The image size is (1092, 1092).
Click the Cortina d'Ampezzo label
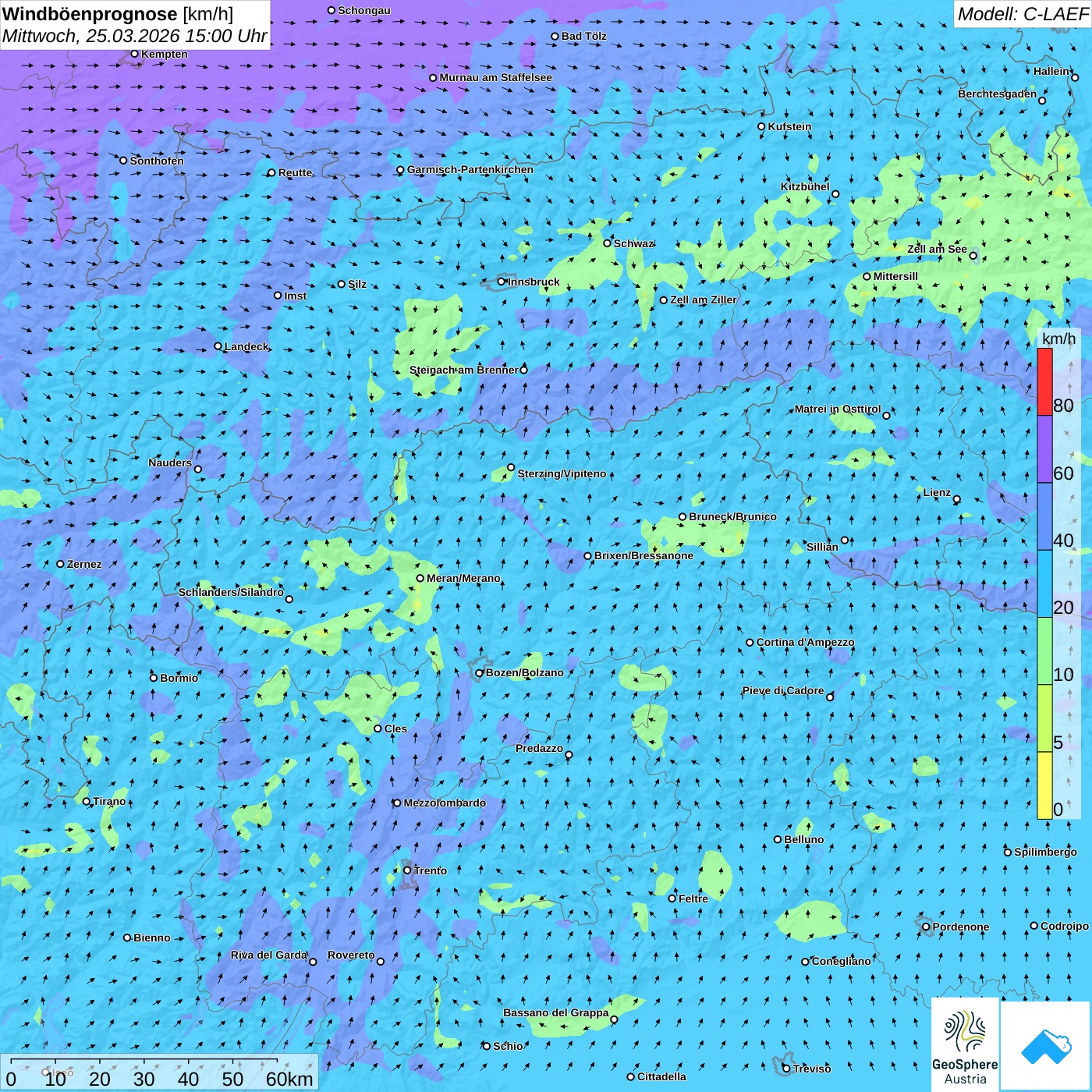(x=805, y=642)
